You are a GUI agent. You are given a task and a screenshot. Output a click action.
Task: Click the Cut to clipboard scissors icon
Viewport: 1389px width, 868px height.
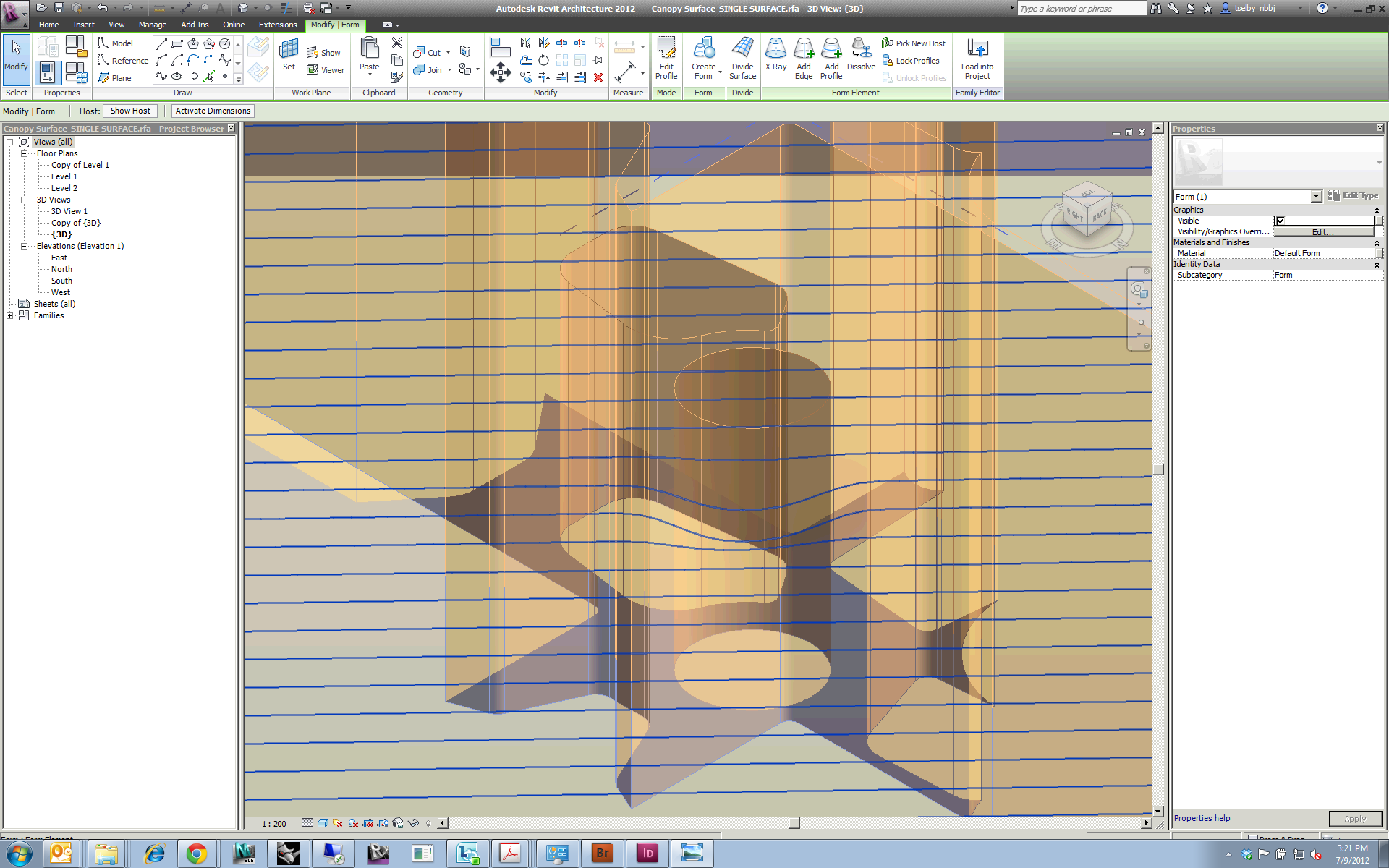point(397,43)
